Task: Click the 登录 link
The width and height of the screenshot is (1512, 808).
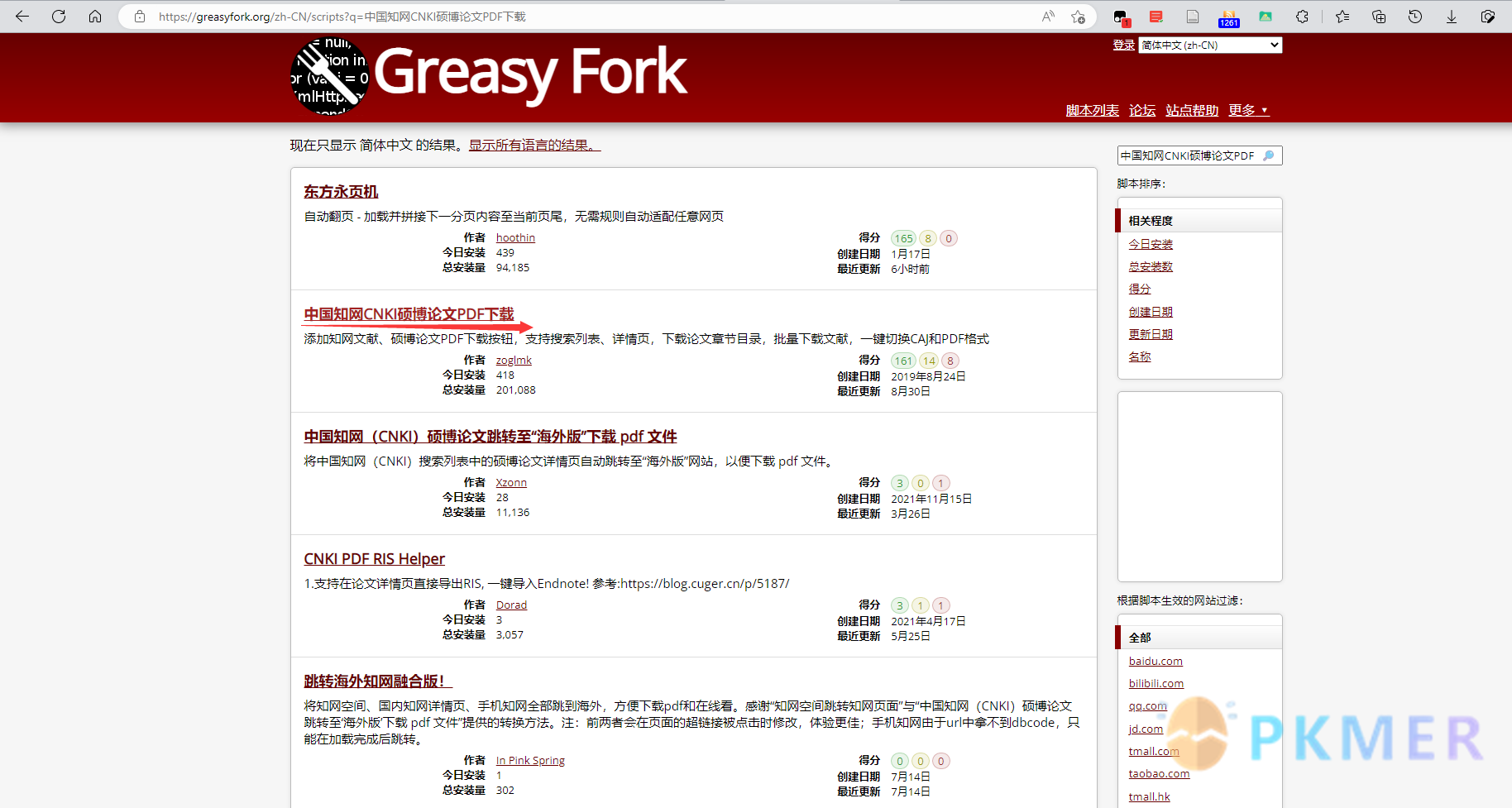Action: [x=1123, y=45]
